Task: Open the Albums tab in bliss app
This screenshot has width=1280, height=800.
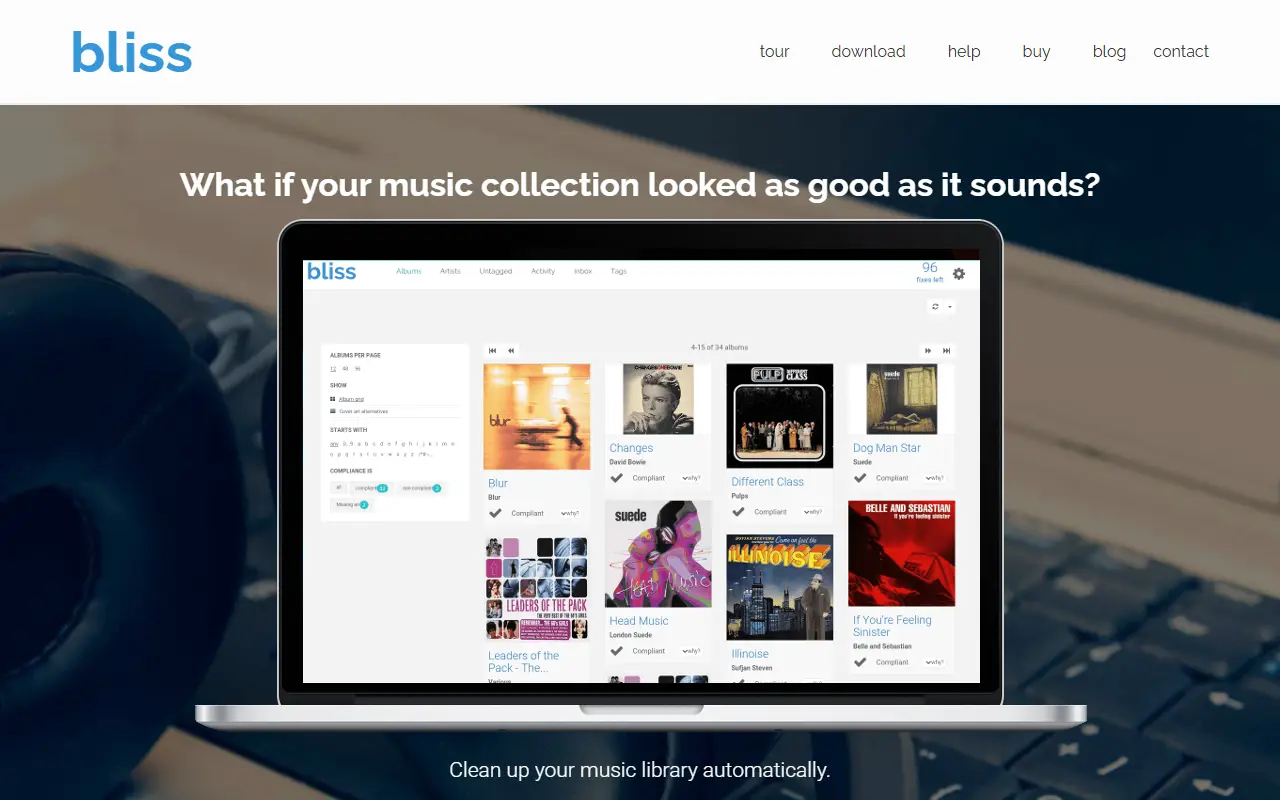Action: (x=409, y=271)
